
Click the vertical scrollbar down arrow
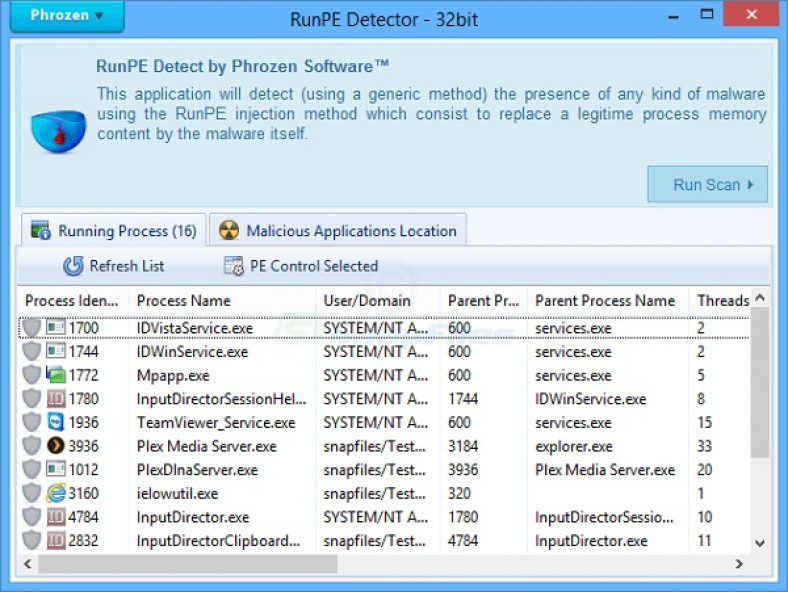760,543
